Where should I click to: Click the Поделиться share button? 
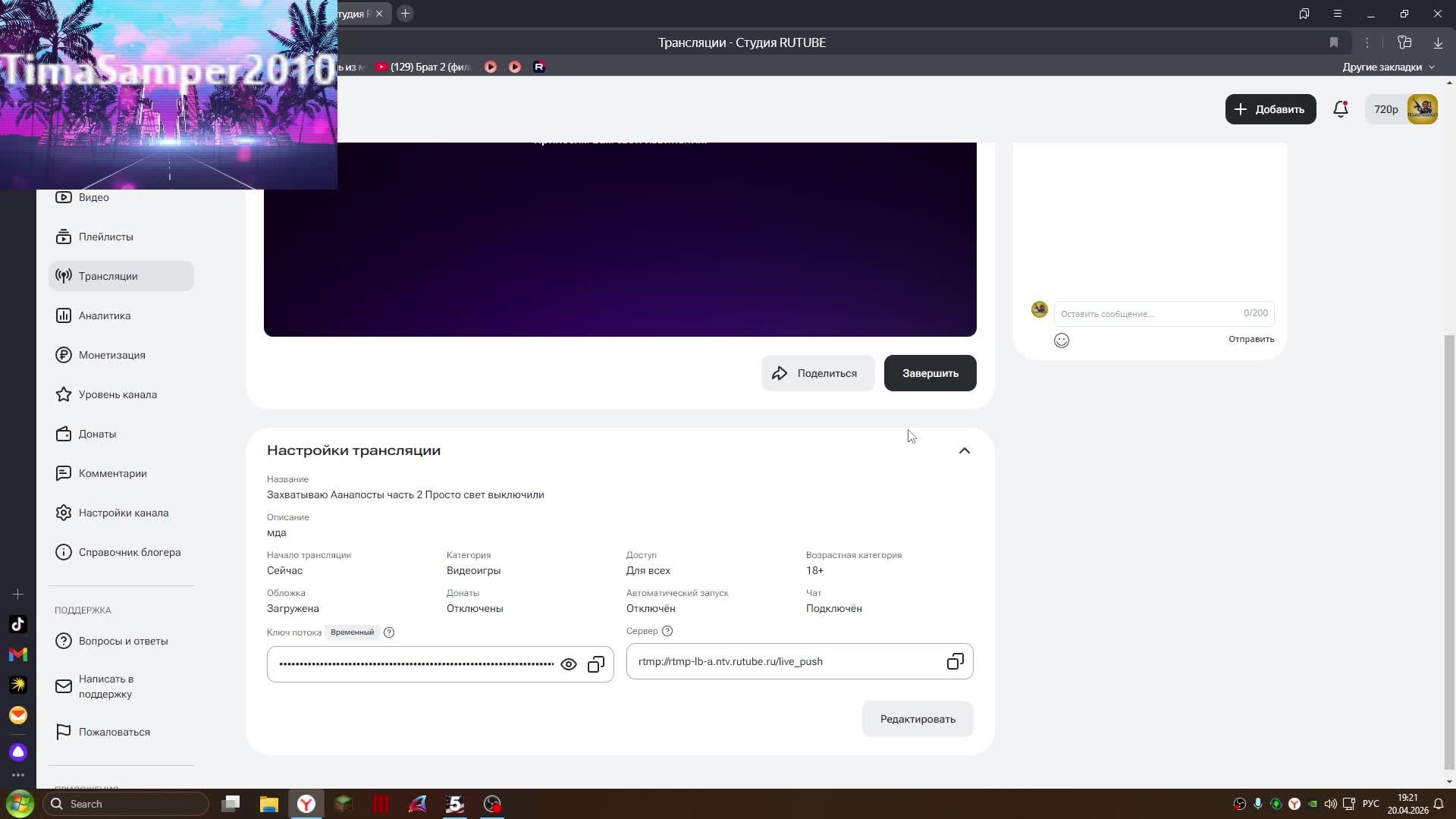click(817, 373)
